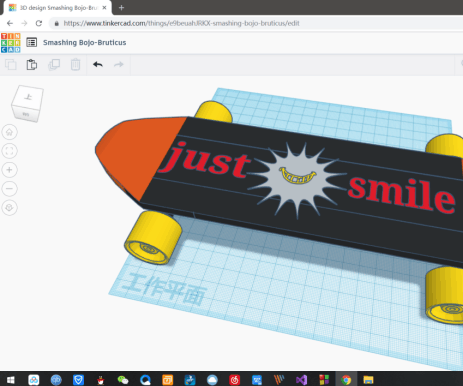Select the yellow smiling mouth shape

(298, 176)
